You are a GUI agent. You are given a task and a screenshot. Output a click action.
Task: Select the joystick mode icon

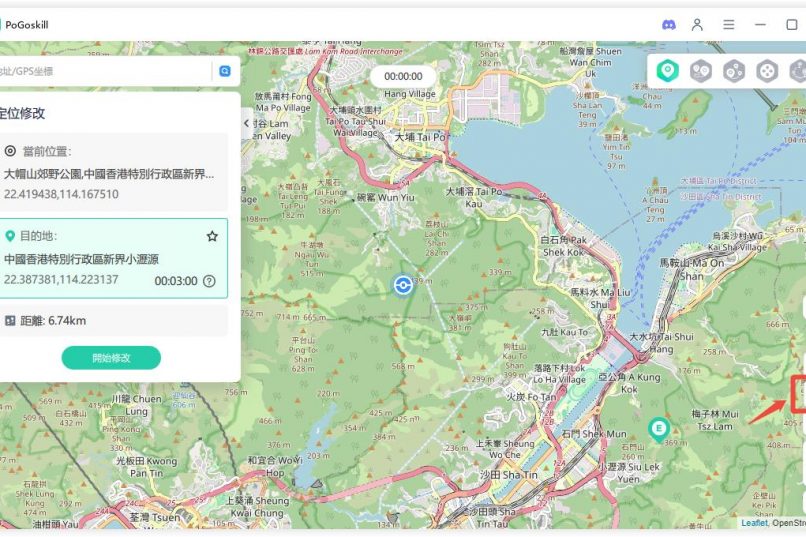click(767, 70)
